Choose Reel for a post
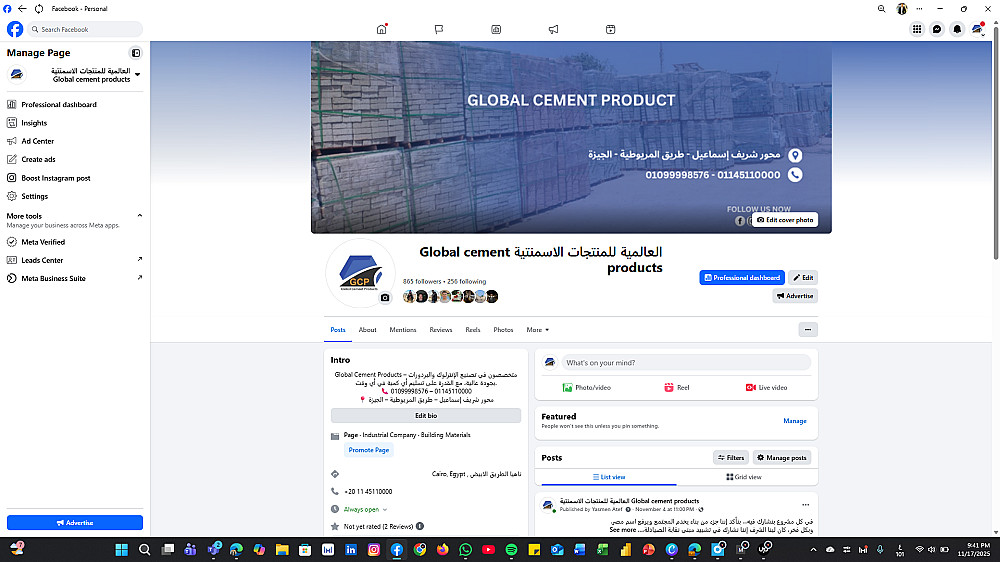1000x562 pixels. tap(676, 388)
